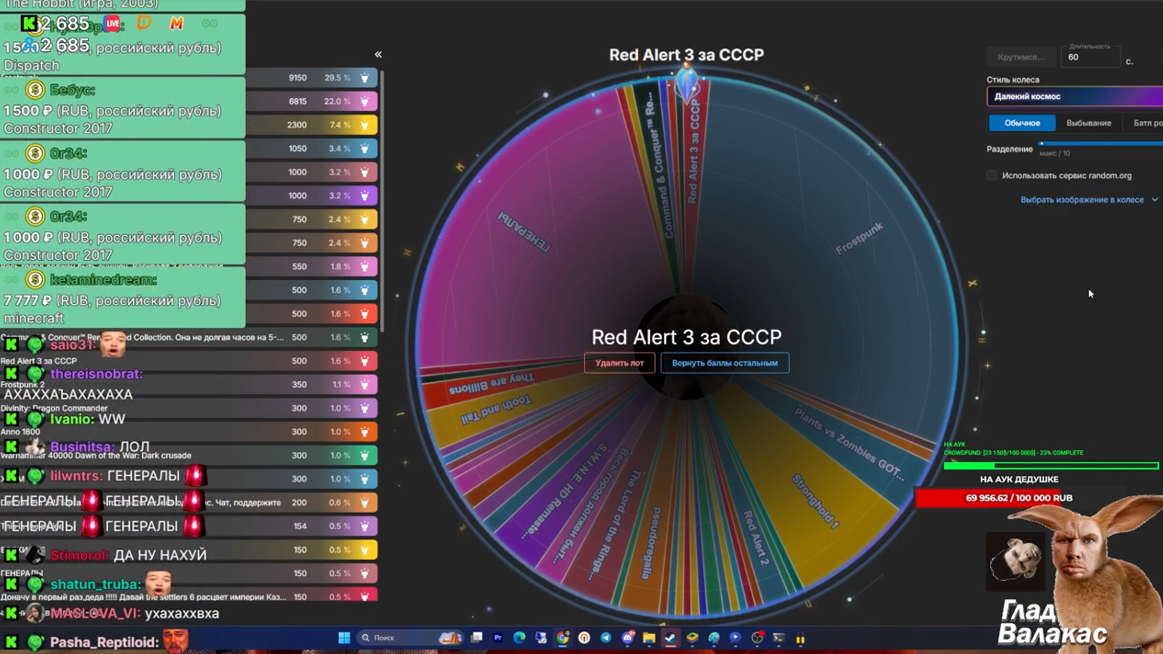Open Microsoft Edge from the taskbar
The width and height of the screenshot is (1163, 654).
[x=519, y=638]
